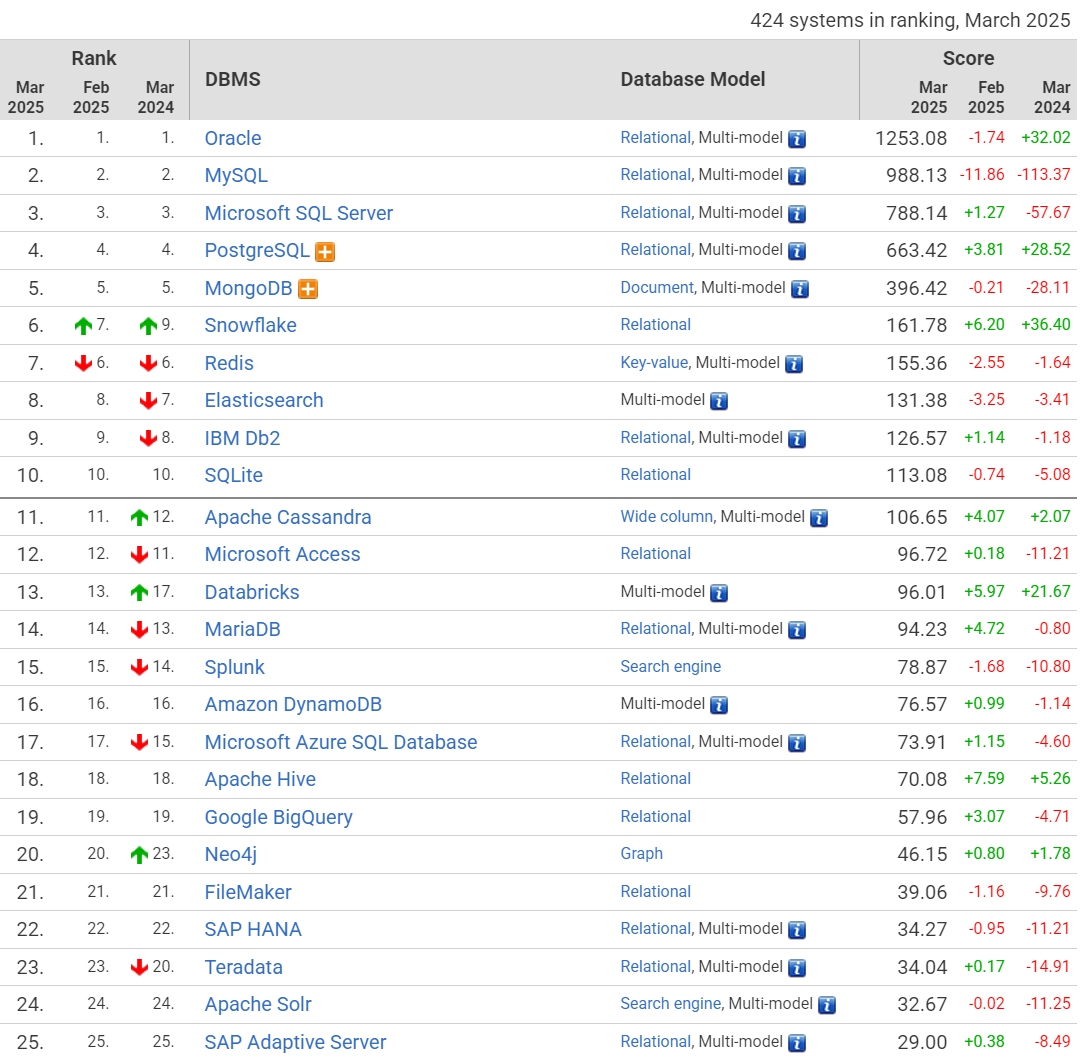Open the Elasticsearch DBMS link
This screenshot has width=1083, height=1059.
click(x=264, y=401)
